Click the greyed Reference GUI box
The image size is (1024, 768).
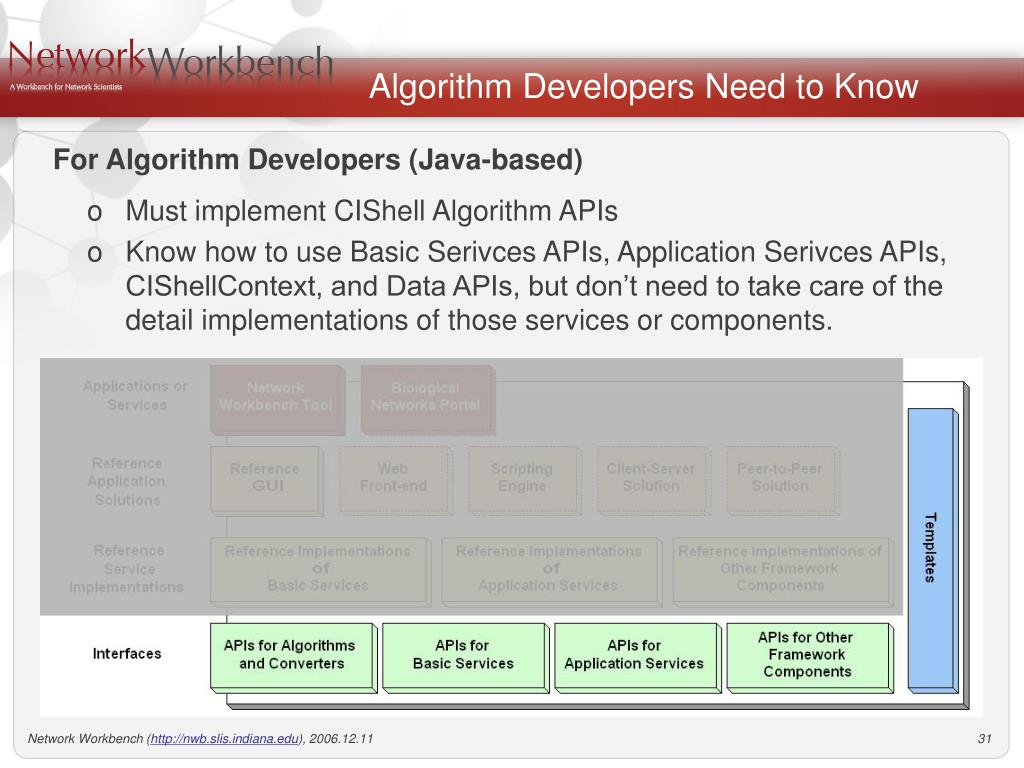point(266,481)
